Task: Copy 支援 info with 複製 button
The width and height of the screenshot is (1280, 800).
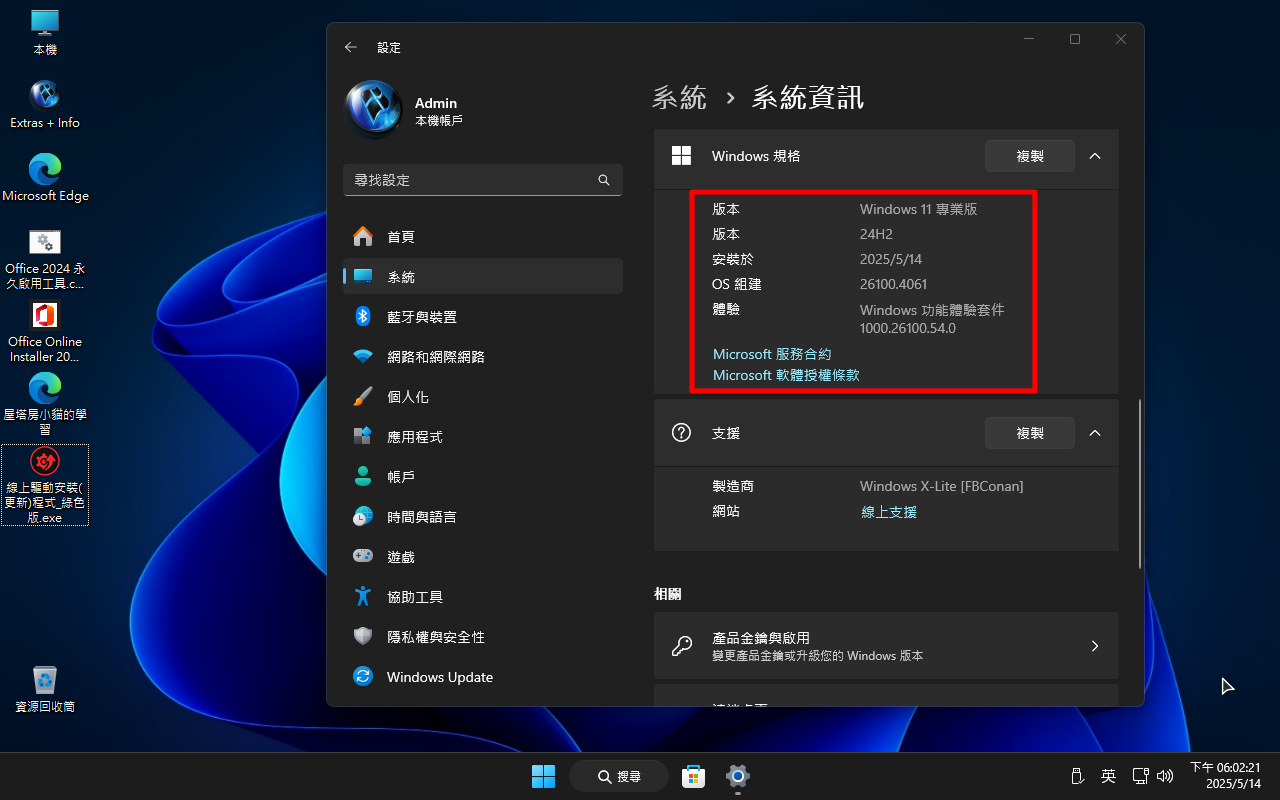Action: point(1030,433)
